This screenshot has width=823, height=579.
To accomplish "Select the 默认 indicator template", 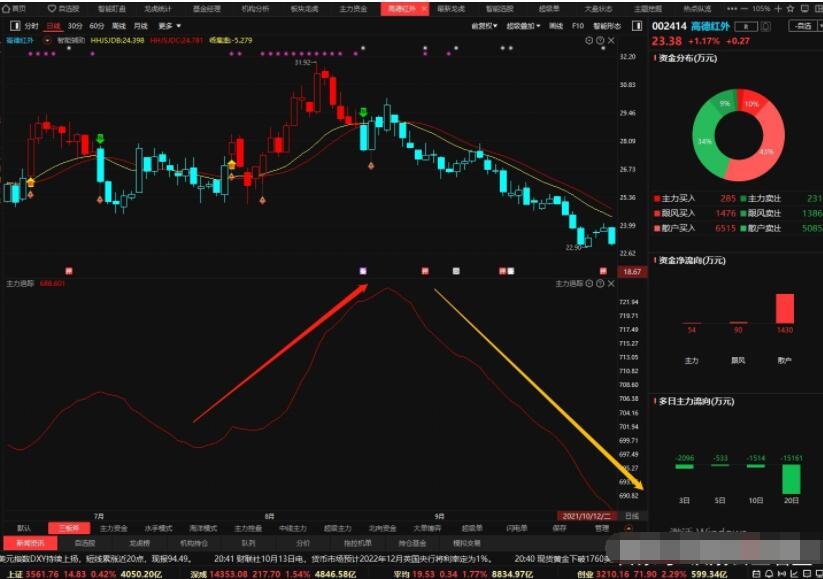I will 24,528.
